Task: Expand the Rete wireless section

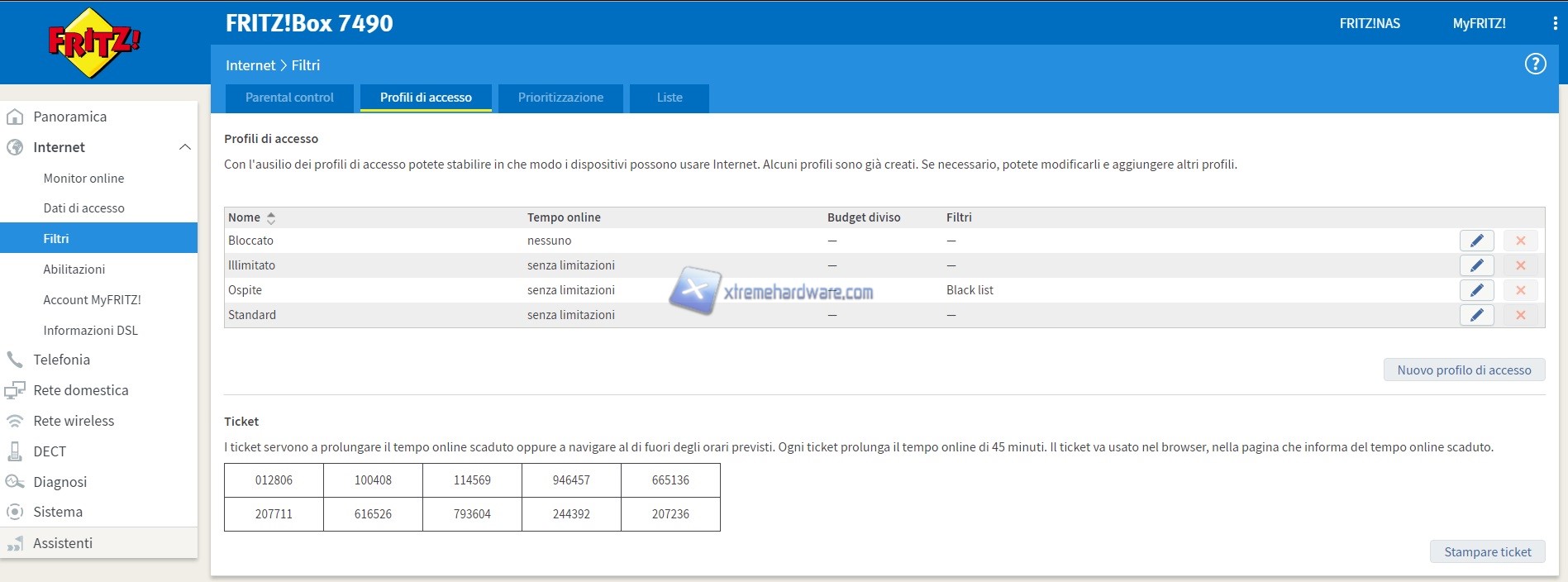Action: (74, 421)
